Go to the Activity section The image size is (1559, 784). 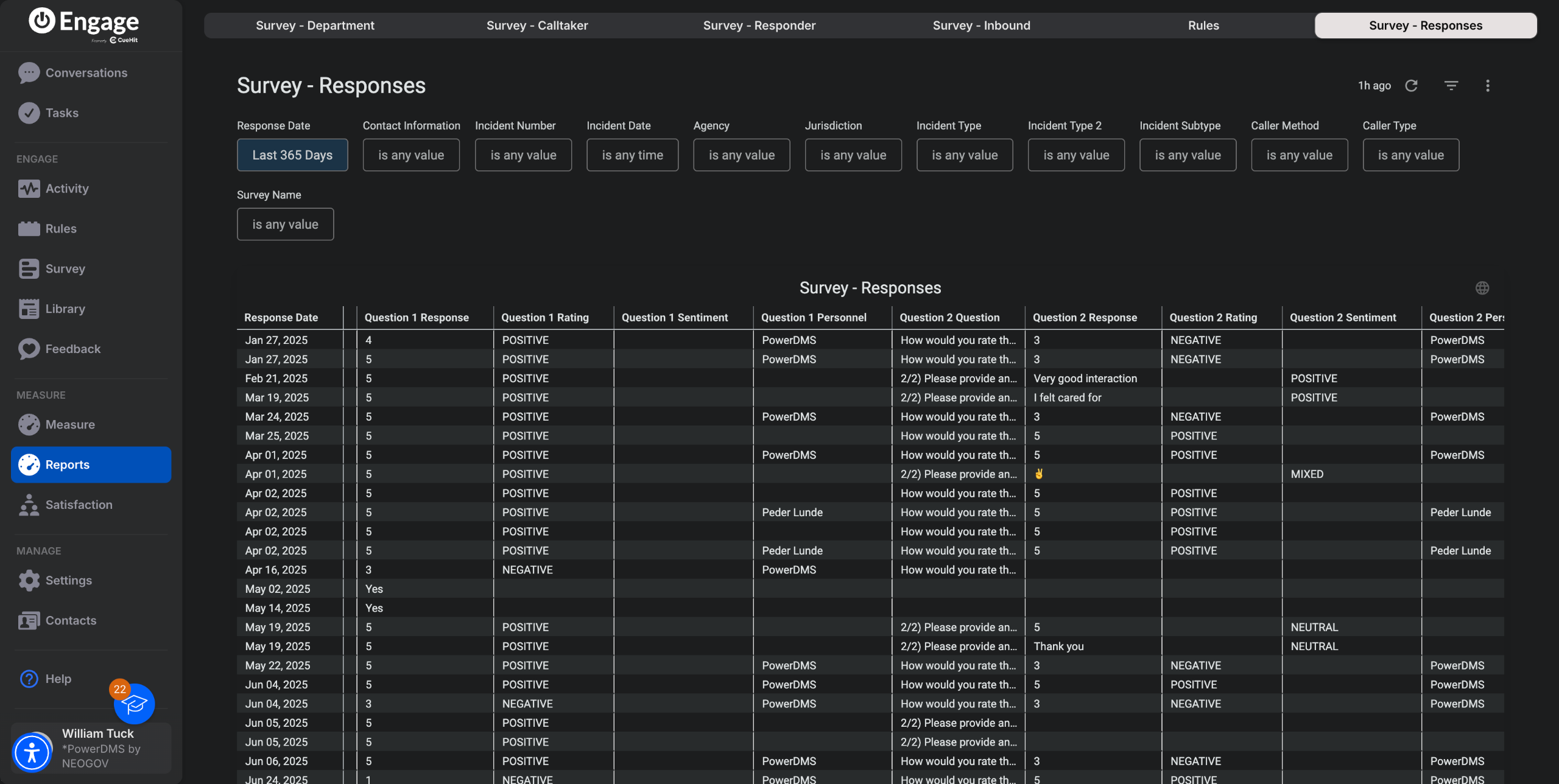click(67, 189)
